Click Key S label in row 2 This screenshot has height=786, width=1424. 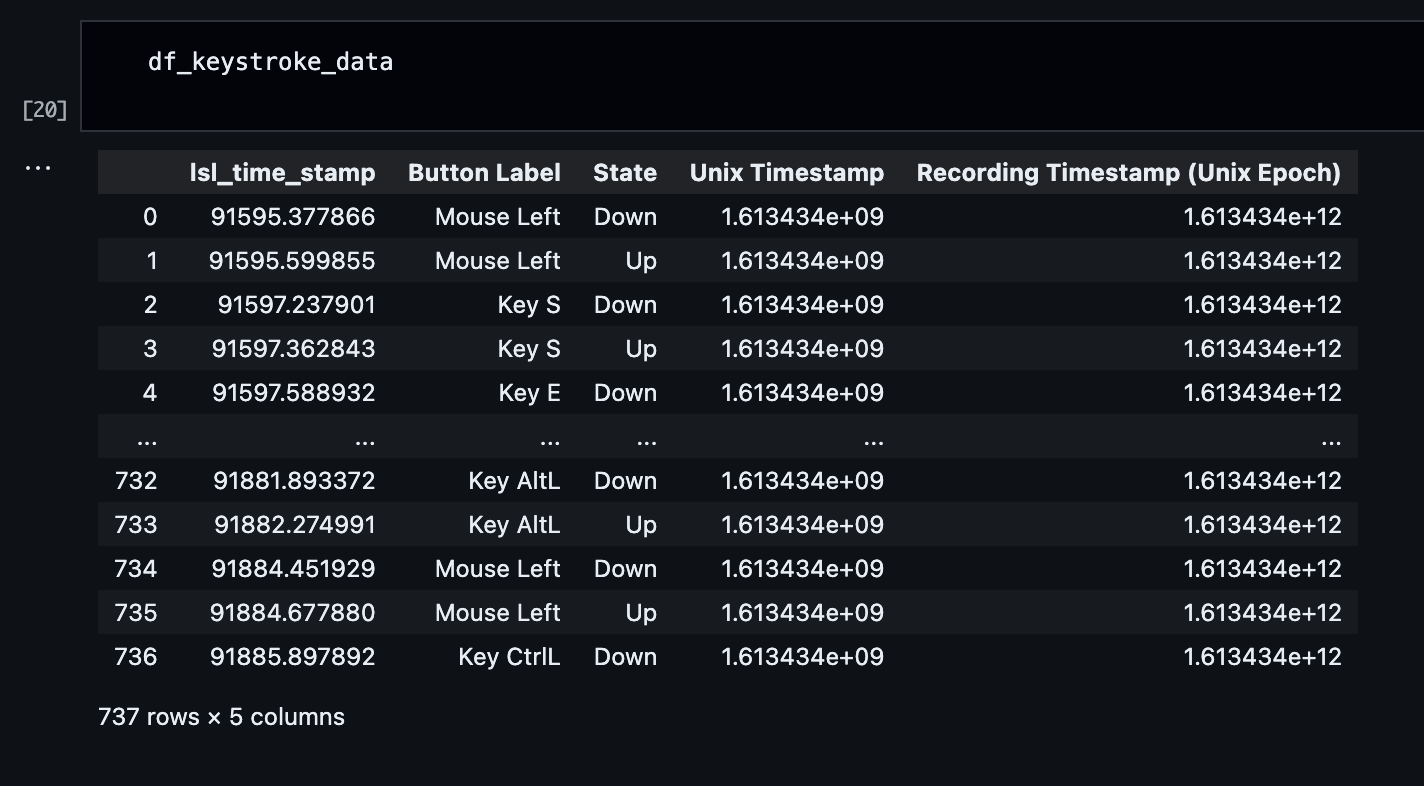[529, 305]
